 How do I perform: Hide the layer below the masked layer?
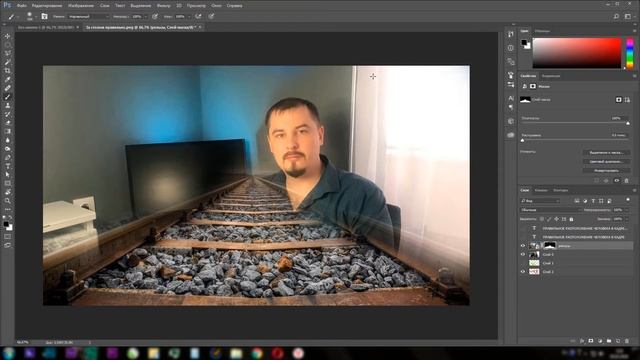click(x=523, y=254)
